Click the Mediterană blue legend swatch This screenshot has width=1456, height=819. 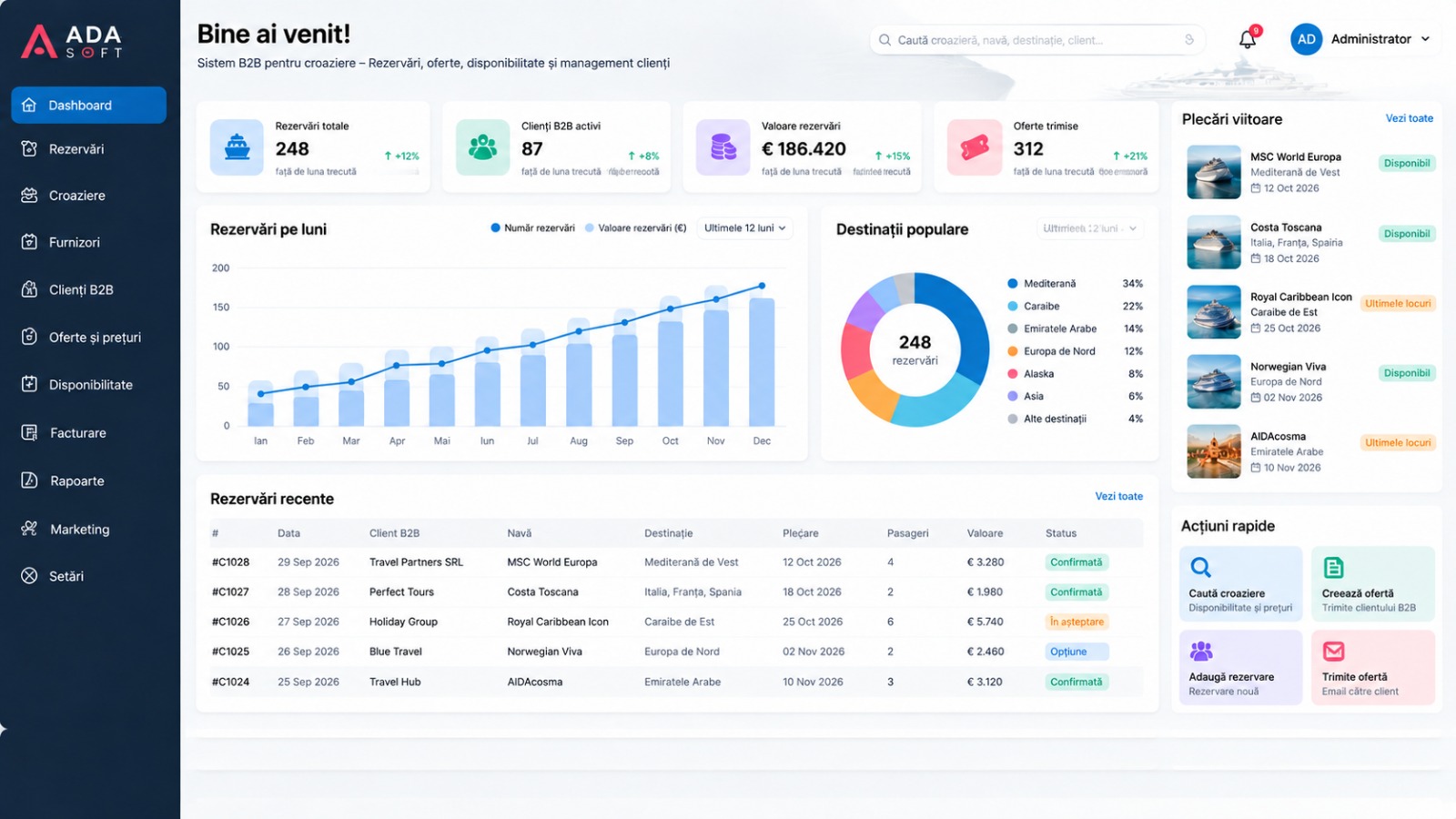1012,283
